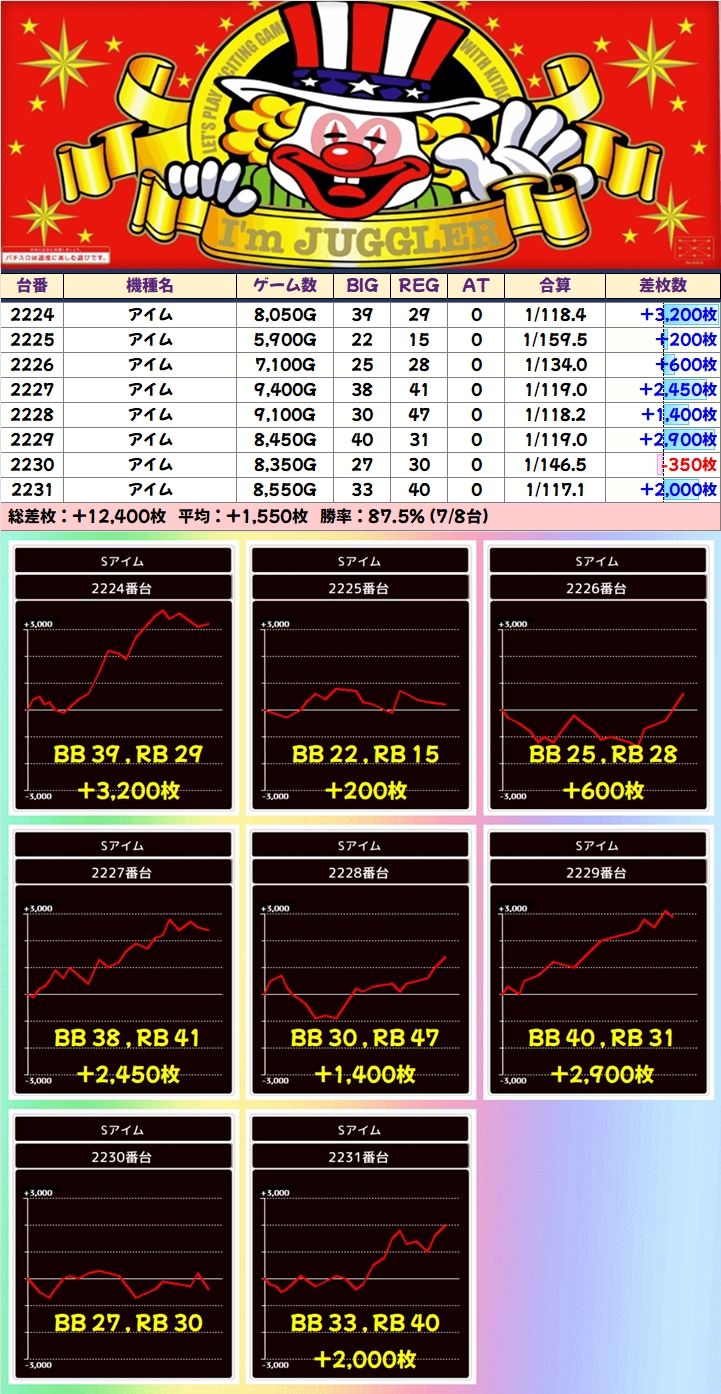Open the 2231番台 graph card title

(360, 1157)
